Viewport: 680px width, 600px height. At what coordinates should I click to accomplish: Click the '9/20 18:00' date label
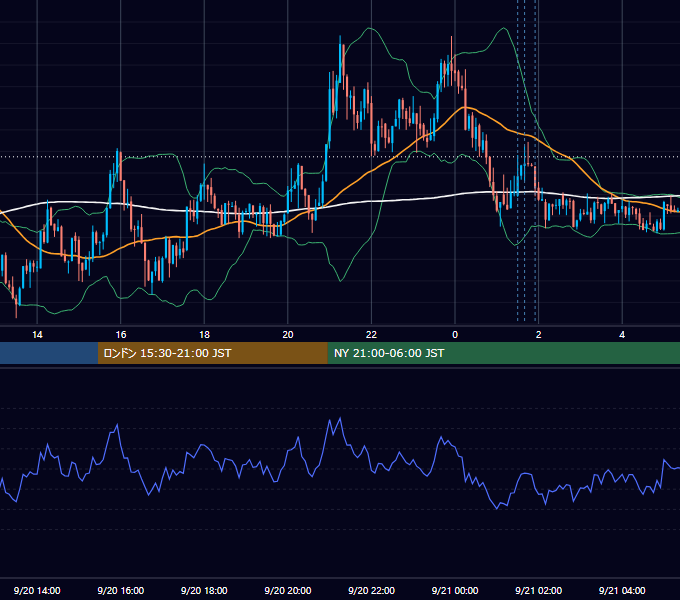coord(204,590)
